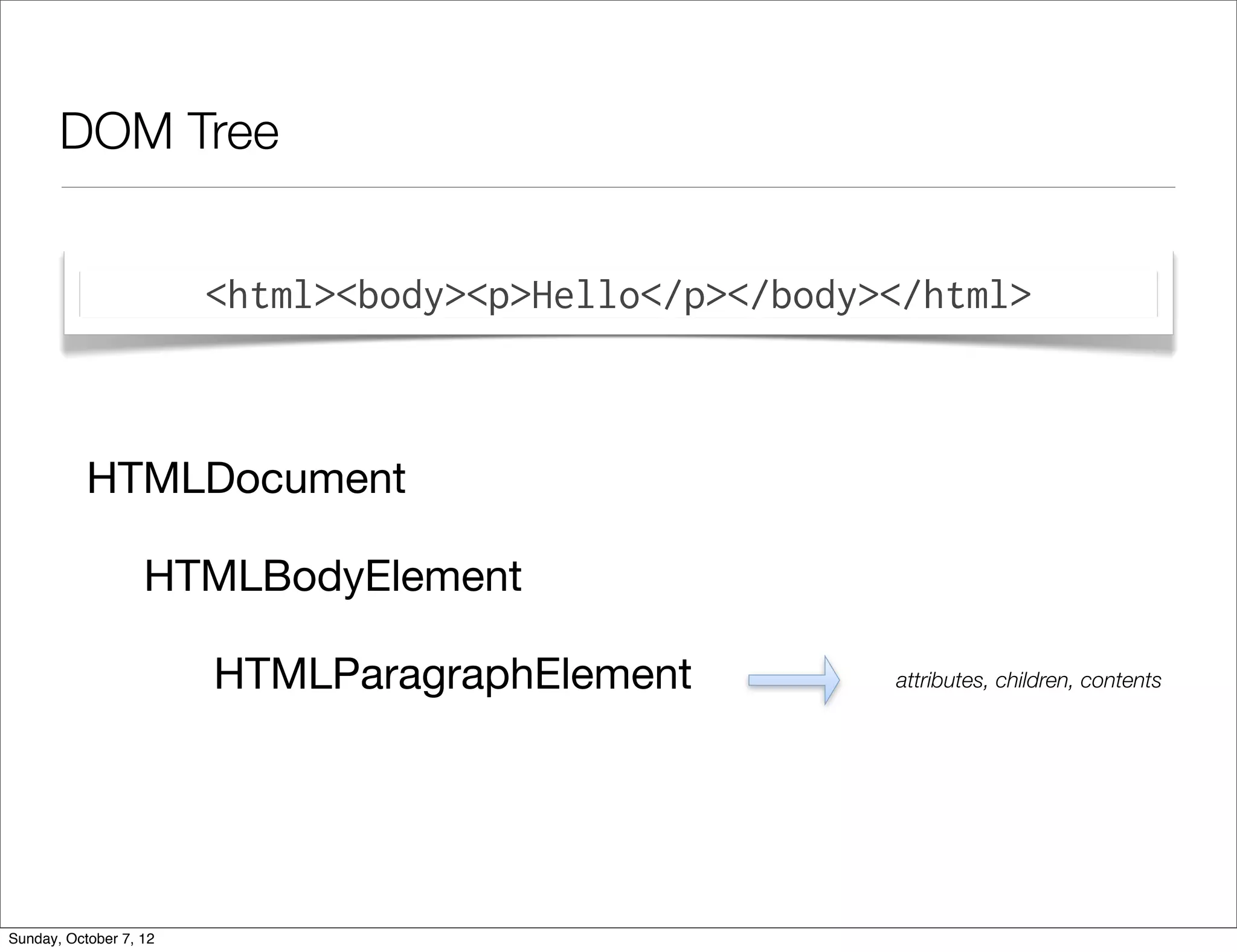Select the HTMLParagraphElement node
Screen dimensions: 1237x952
coord(452,674)
